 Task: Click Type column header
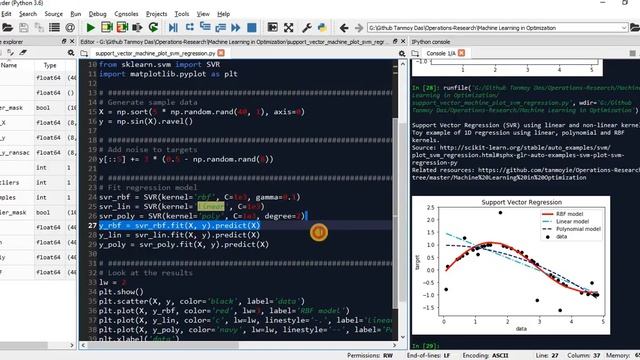[50, 65]
